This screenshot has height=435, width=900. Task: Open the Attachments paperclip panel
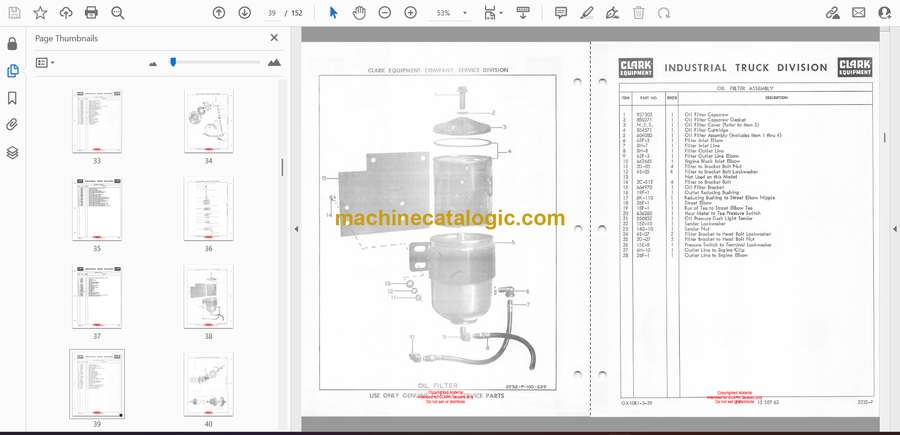point(12,125)
